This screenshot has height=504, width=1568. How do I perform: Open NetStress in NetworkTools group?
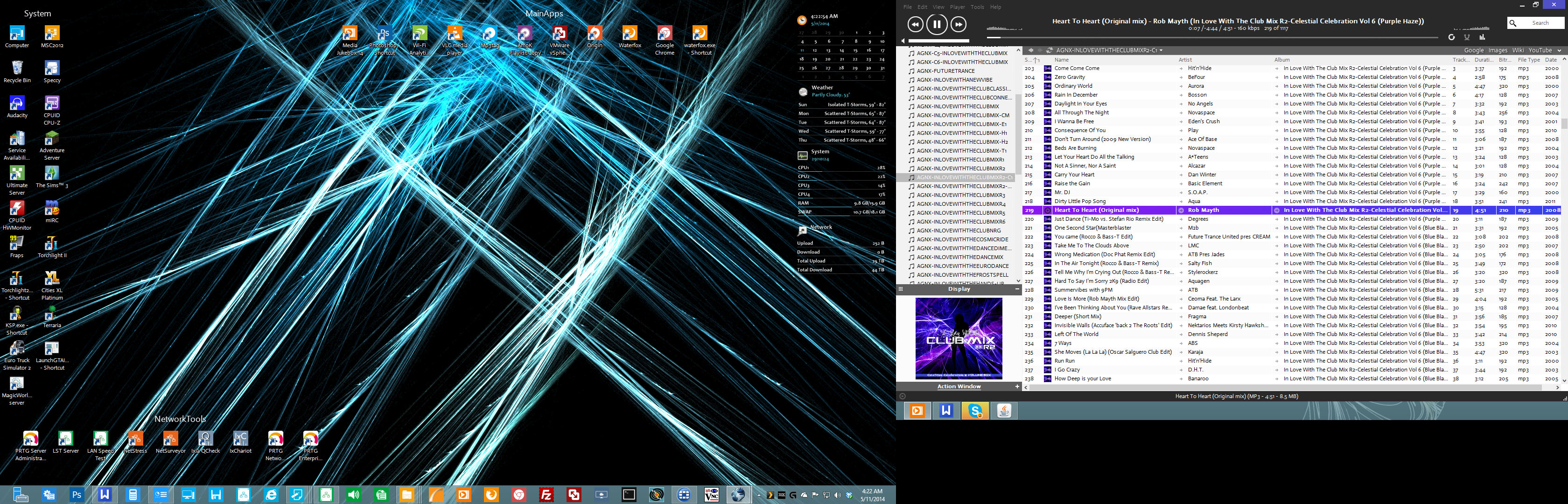tap(135, 442)
